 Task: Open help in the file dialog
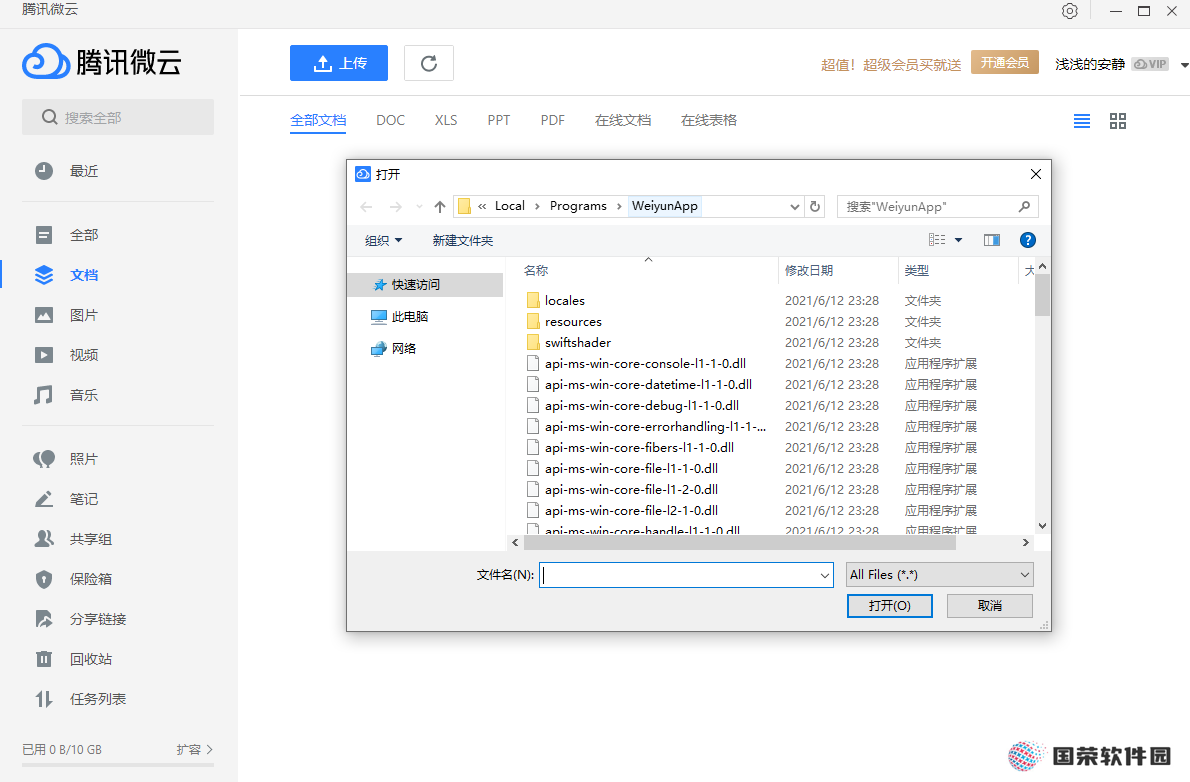(x=1028, y=240)
